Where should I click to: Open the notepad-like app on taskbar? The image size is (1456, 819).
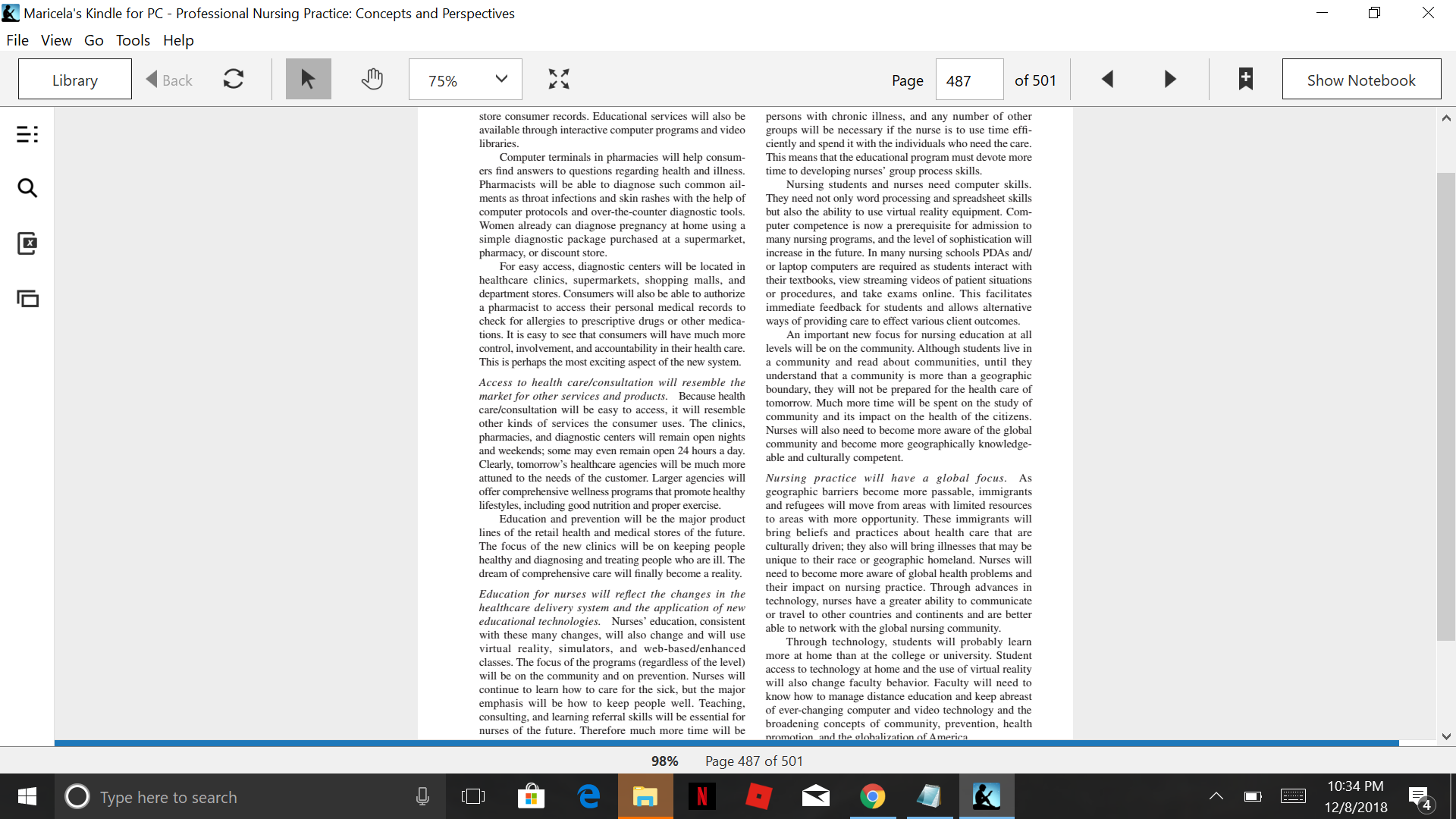(930, 796)
